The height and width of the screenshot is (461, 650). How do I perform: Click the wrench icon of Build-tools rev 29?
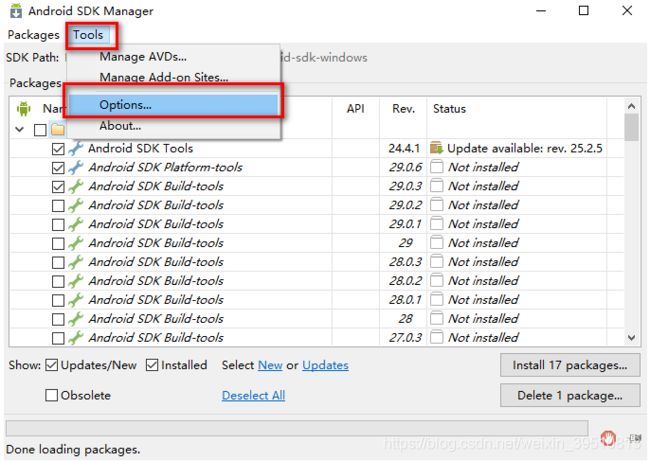click(76, 243)
